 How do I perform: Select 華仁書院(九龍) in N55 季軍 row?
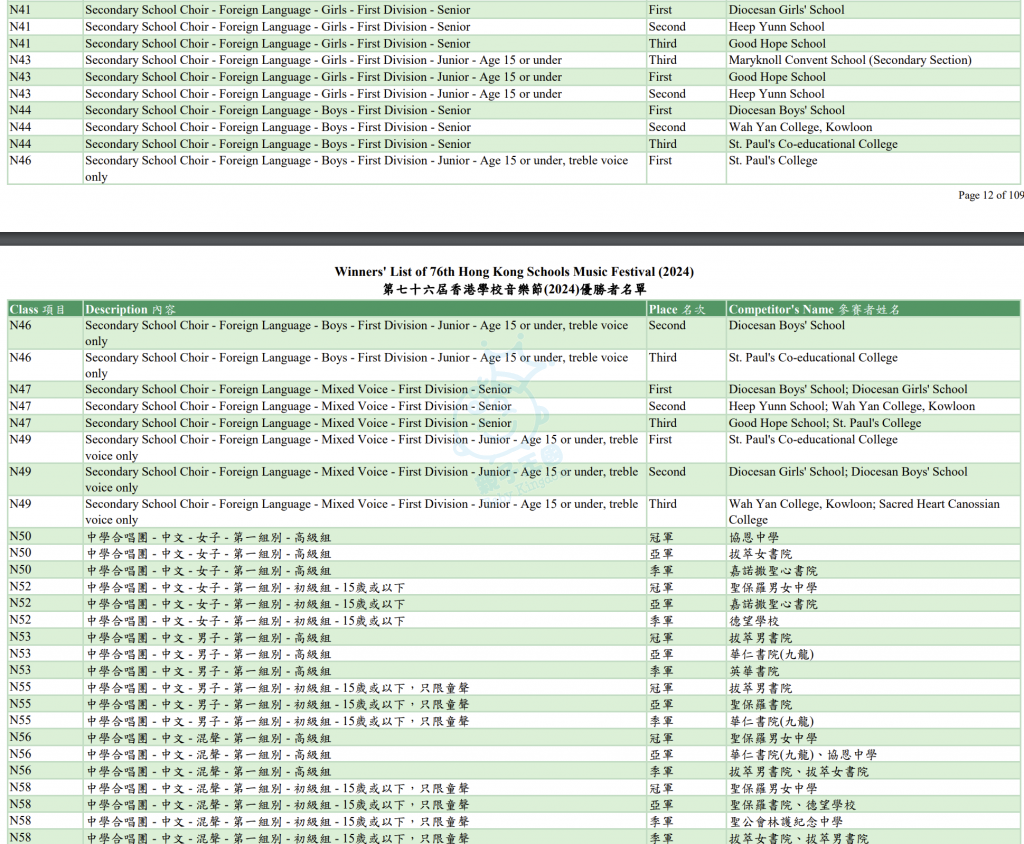point(771,722)
